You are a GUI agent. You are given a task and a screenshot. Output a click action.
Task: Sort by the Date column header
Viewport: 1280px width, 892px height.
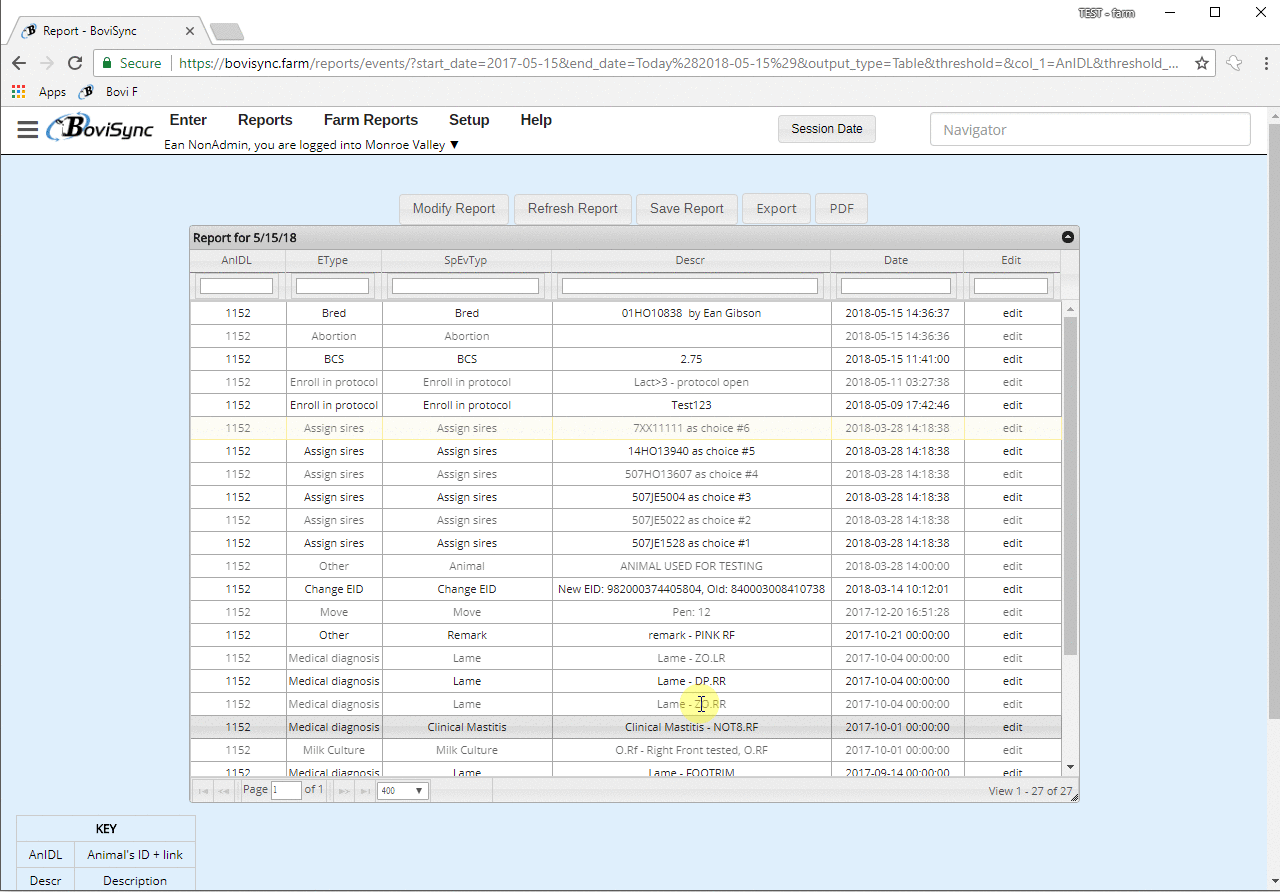point(896,260)
